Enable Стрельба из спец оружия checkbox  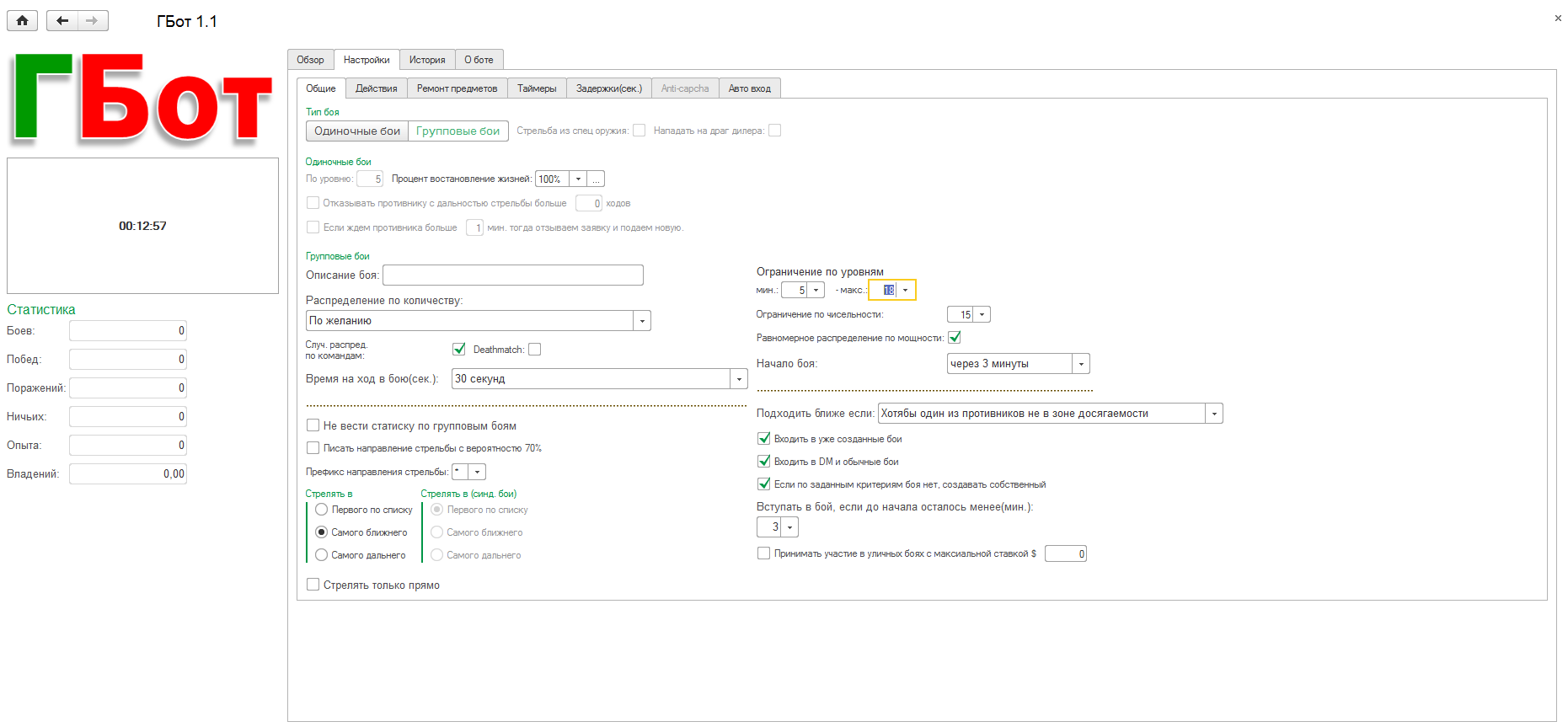click(640, 131)
